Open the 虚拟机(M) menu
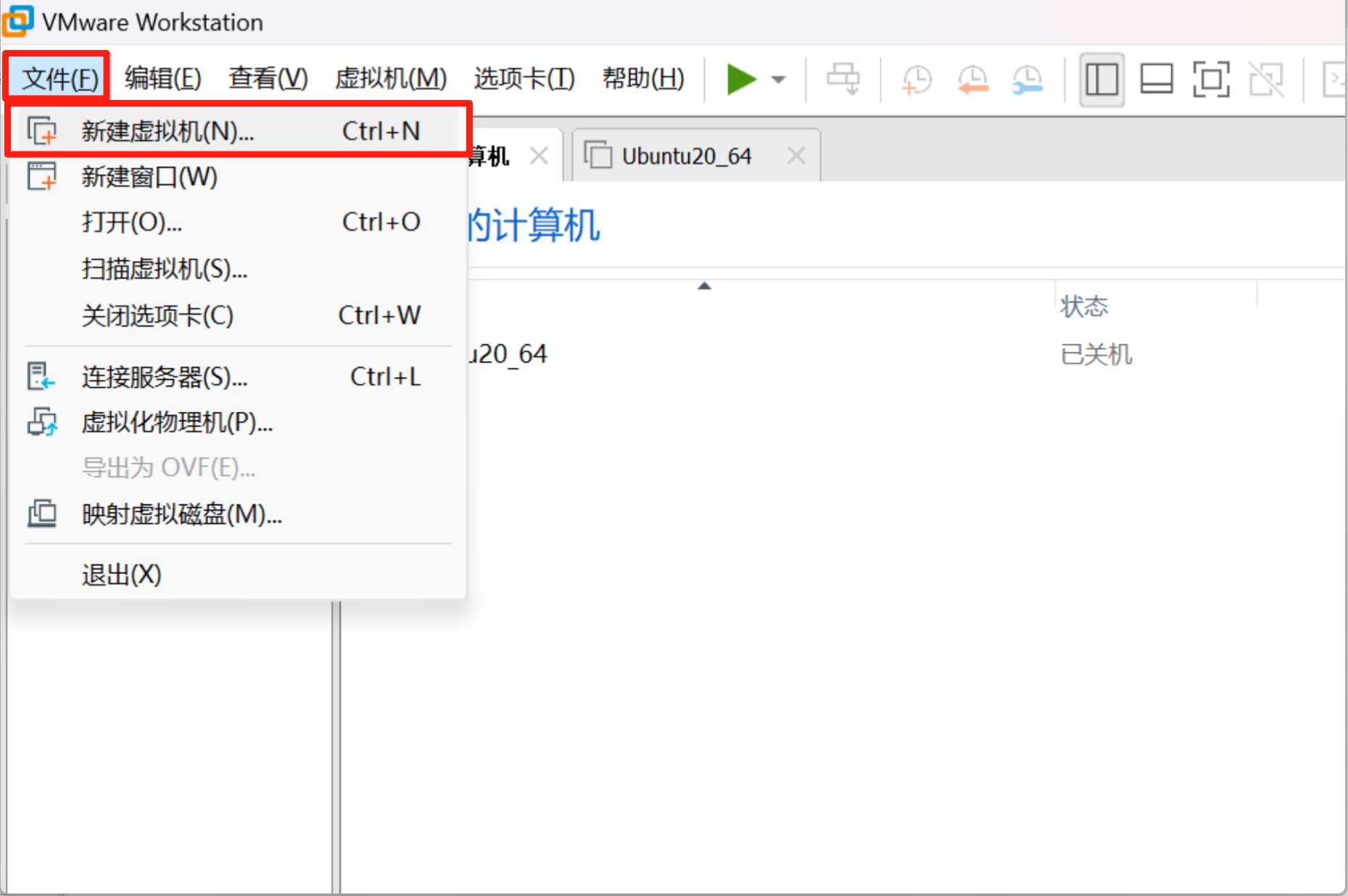 pos(391,78)
